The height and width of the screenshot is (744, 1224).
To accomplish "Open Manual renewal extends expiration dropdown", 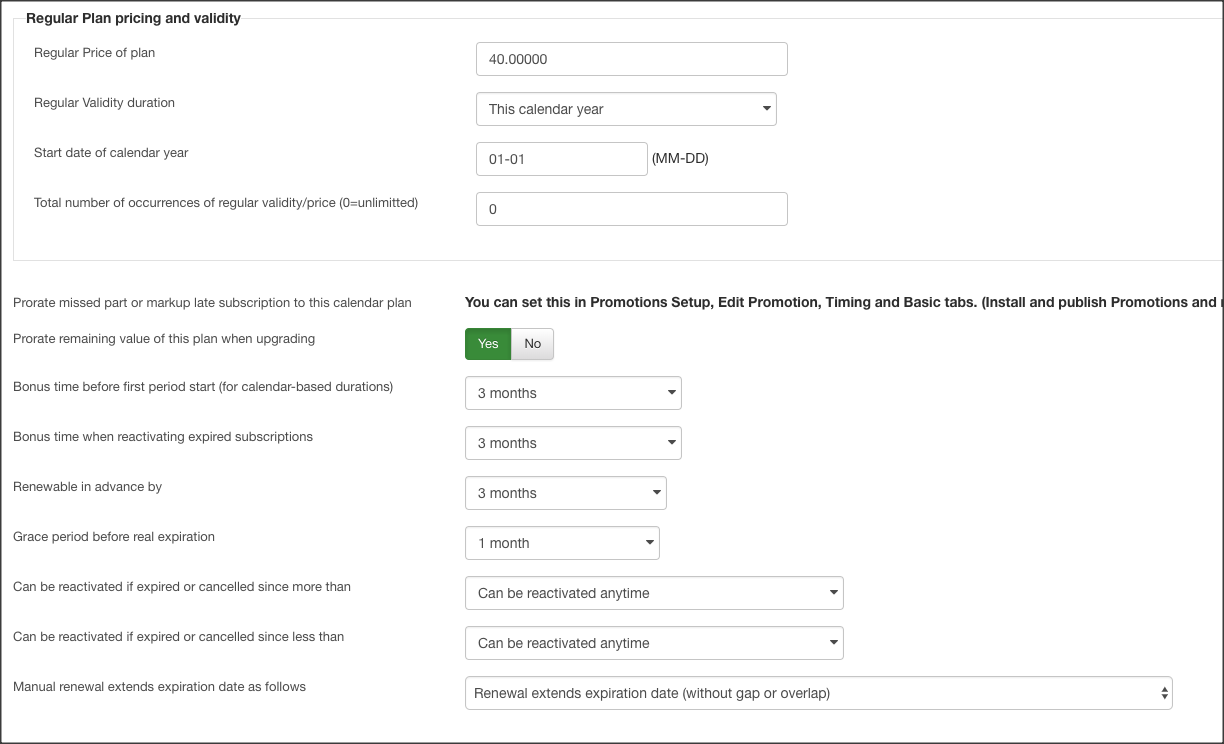I will 818,693.
